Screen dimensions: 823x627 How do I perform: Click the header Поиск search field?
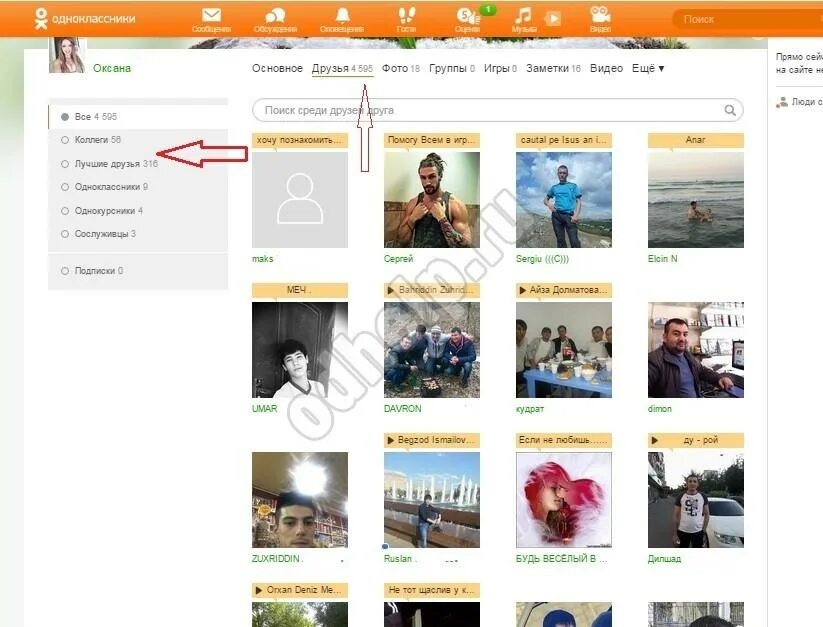[x=747, y=19]
